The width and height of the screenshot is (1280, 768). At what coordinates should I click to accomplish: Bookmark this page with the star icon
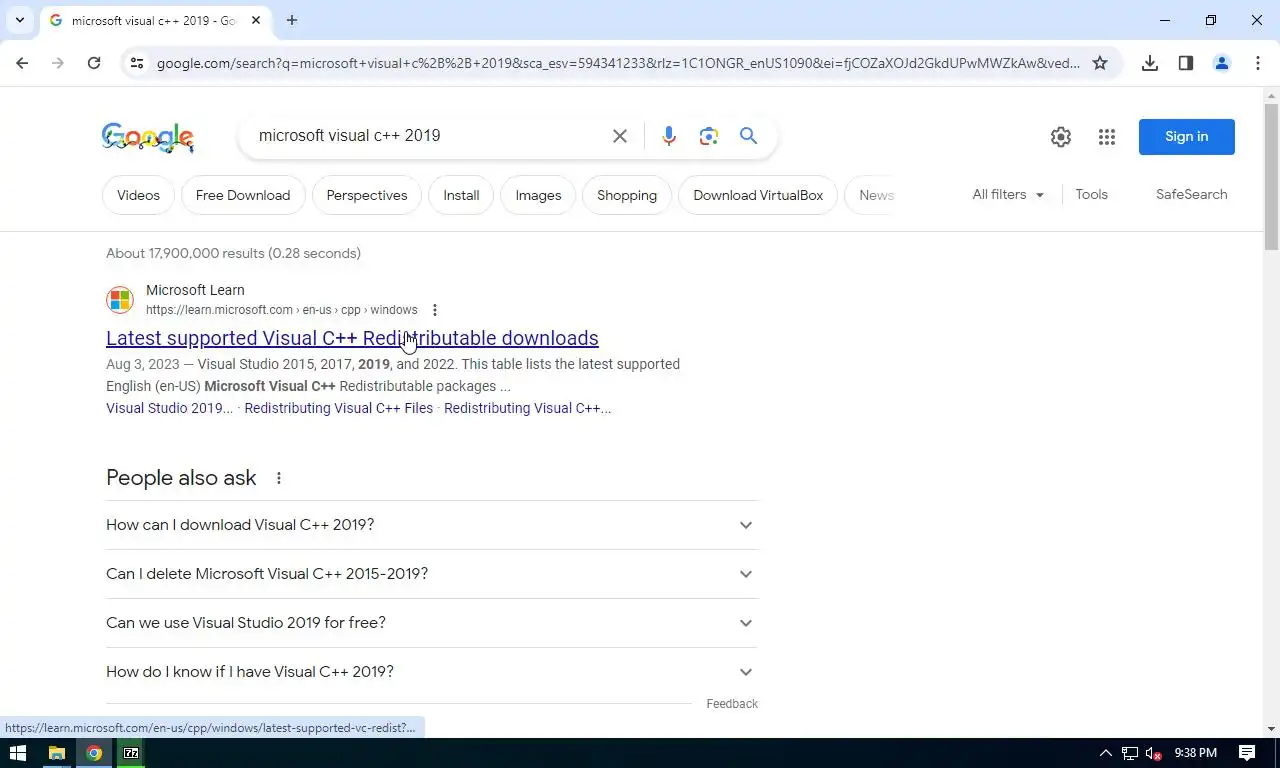[x=1100, y=63]
